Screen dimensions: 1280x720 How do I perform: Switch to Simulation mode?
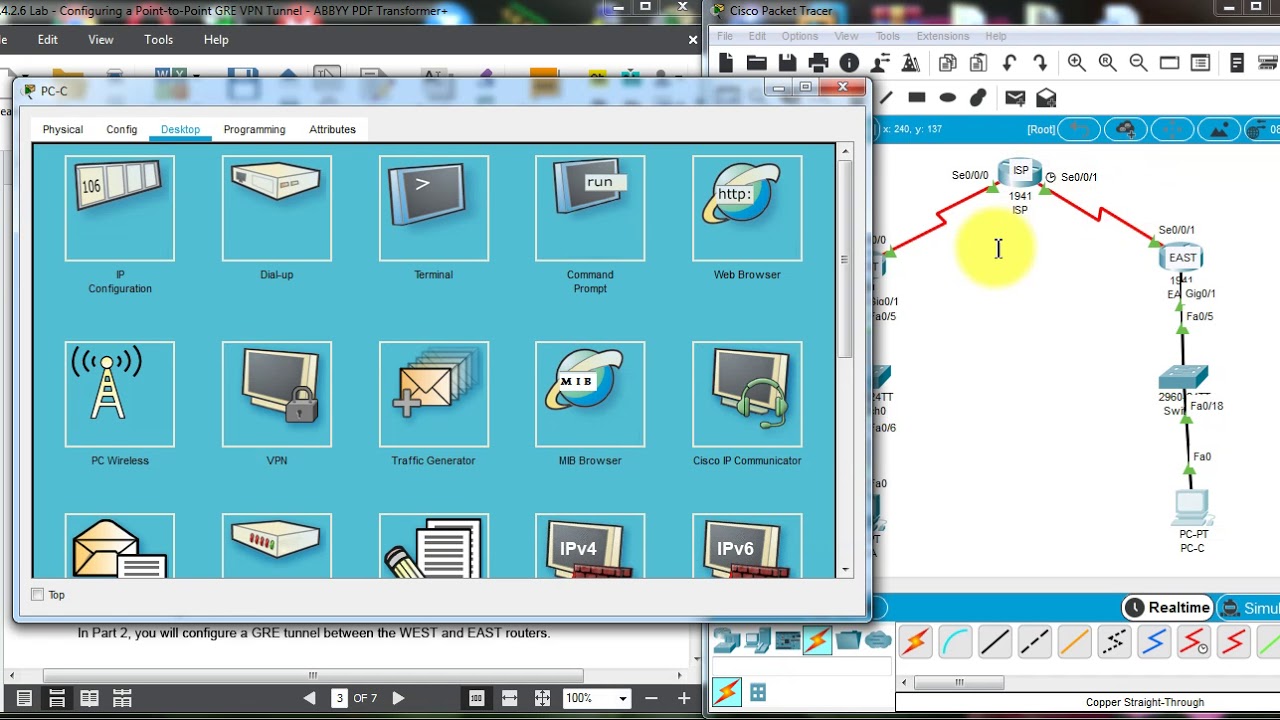click(1250, 608)
